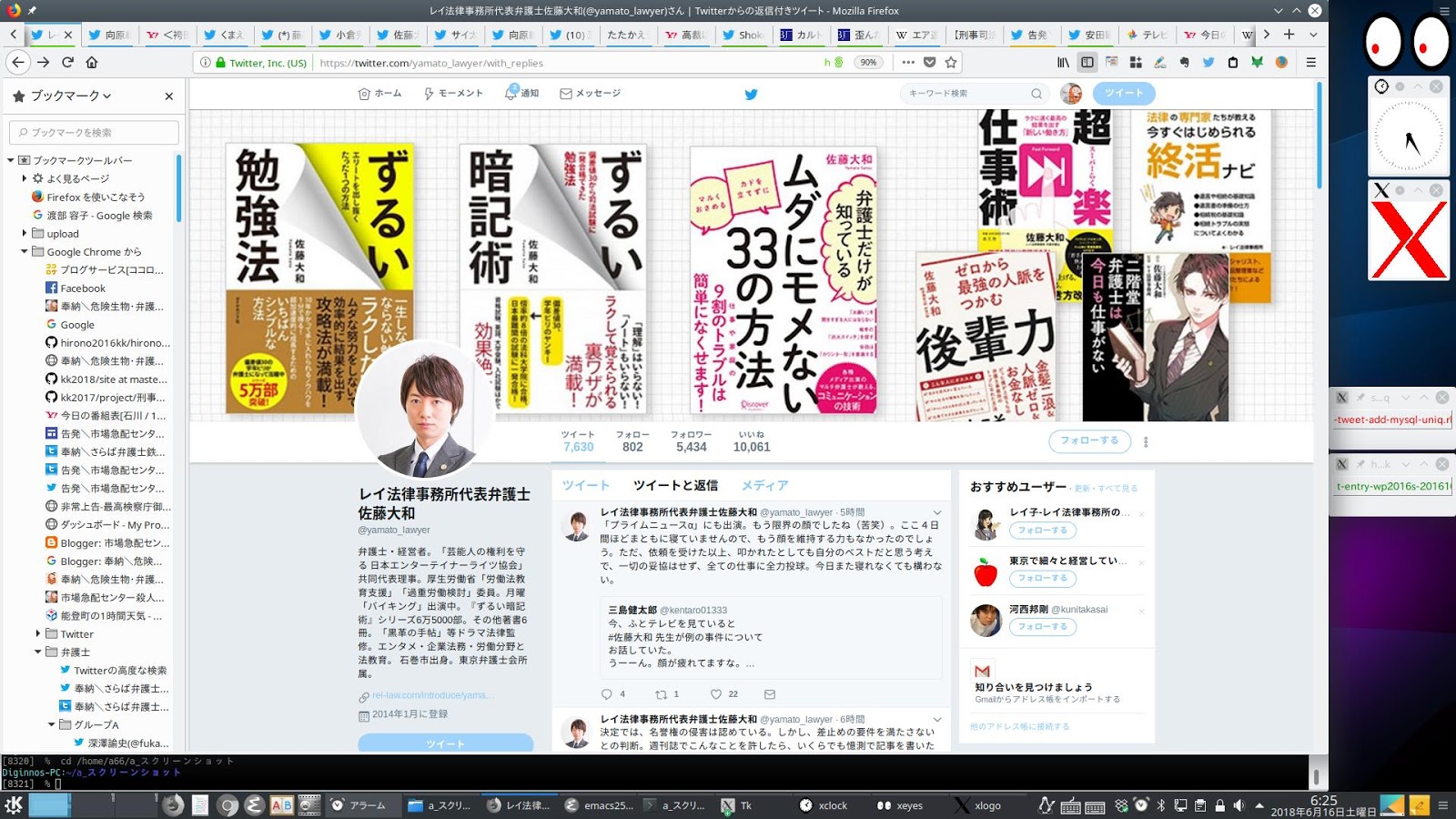The width and height of the screenshot is (1456, 819).
Task: Switch to the ツイート timeline tab
Action: [586, 486]
